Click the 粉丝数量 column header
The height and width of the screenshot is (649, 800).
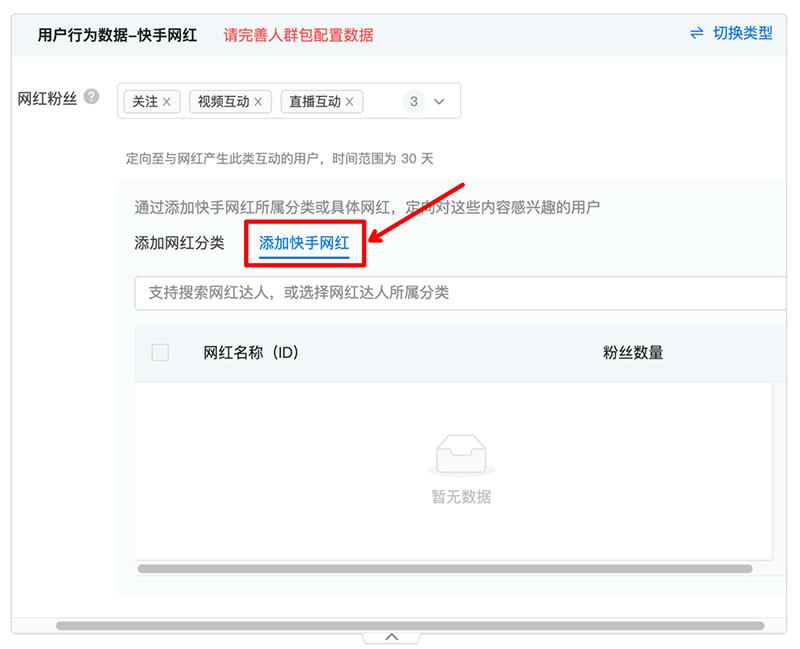[x=633, y=352]
